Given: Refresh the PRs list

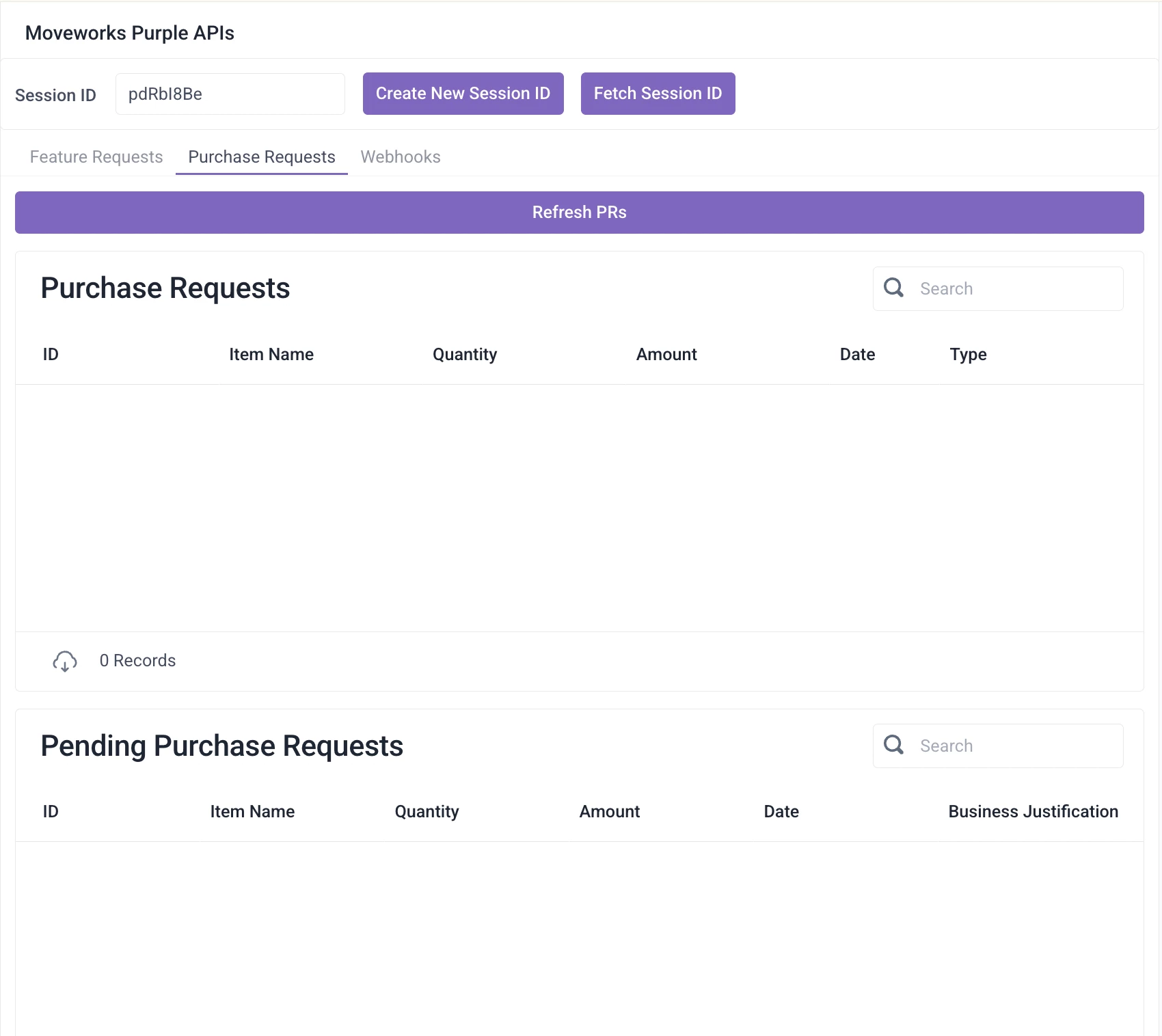Looking at the screenshot, I should pyautogui.click(x=580, y=213).
